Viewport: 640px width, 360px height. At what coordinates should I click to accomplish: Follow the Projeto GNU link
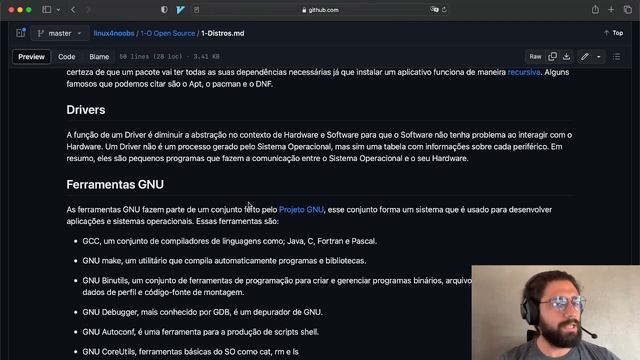click(x=301, y=209)
